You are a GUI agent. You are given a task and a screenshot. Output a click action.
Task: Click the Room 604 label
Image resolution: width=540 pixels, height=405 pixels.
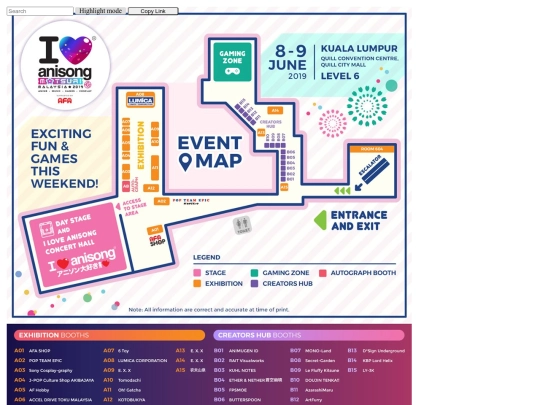[x=372, y=149]
